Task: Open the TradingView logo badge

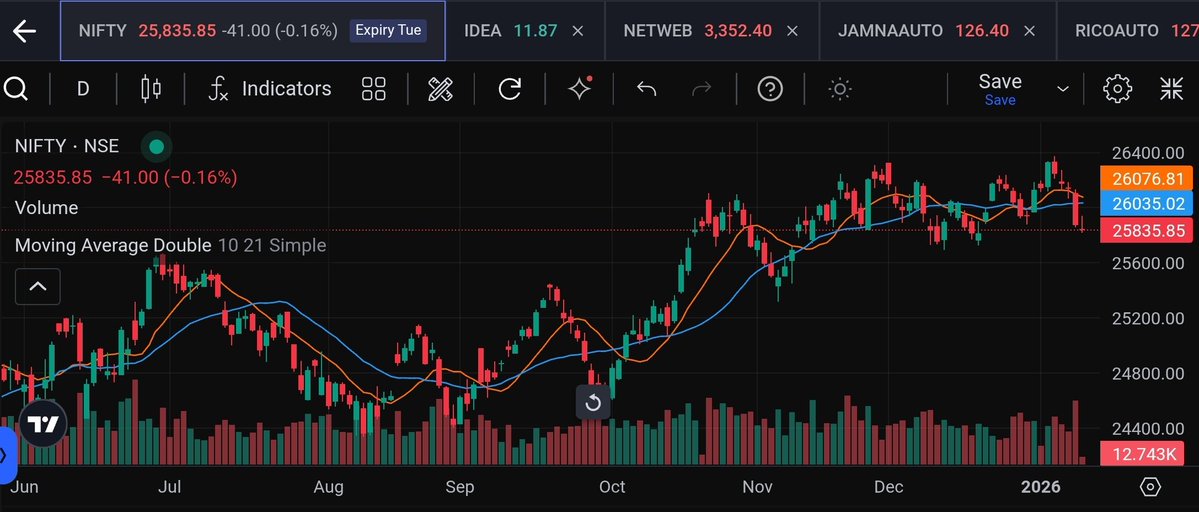Action: [x=43, y=424]
